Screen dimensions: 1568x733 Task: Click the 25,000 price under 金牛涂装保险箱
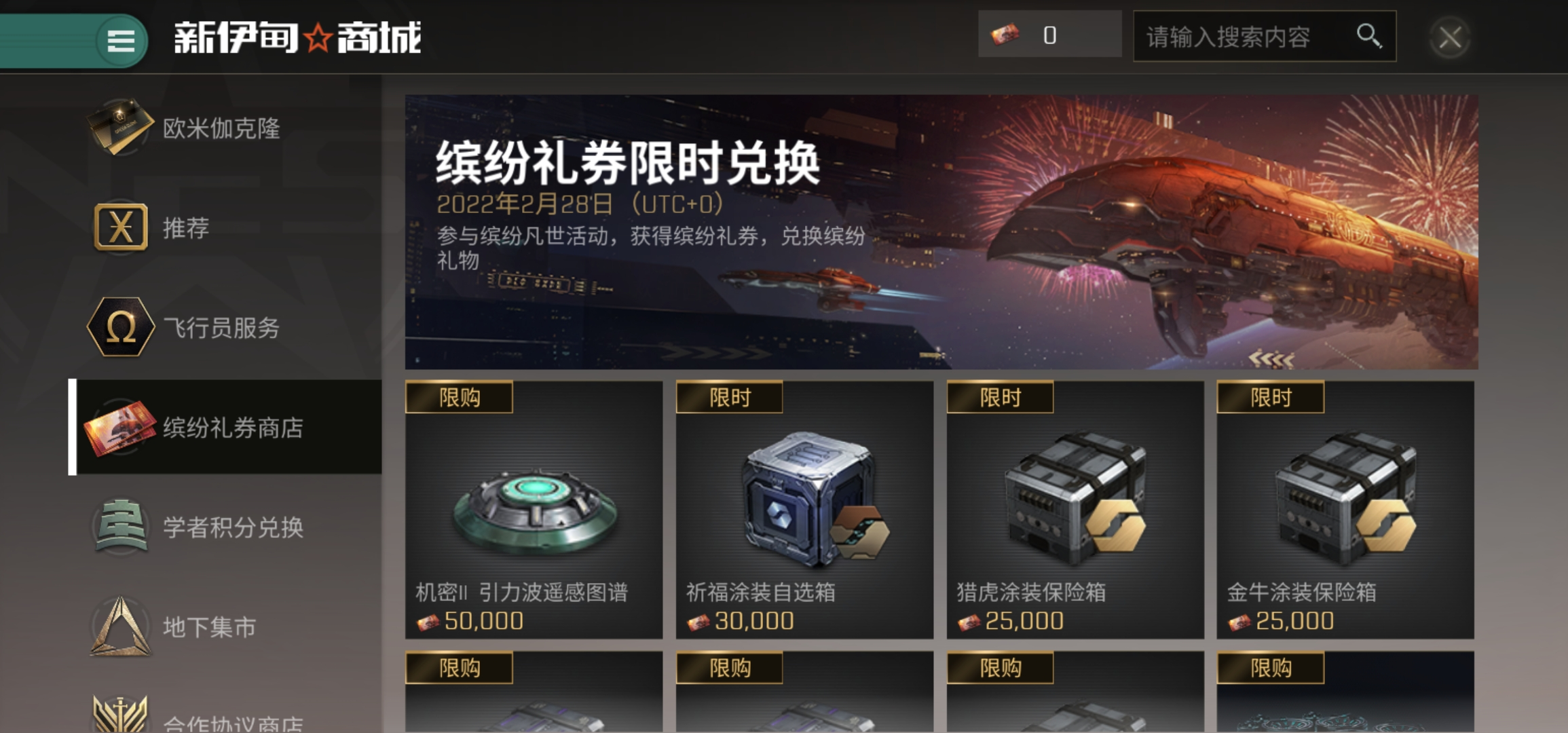tap(1294, 621)
